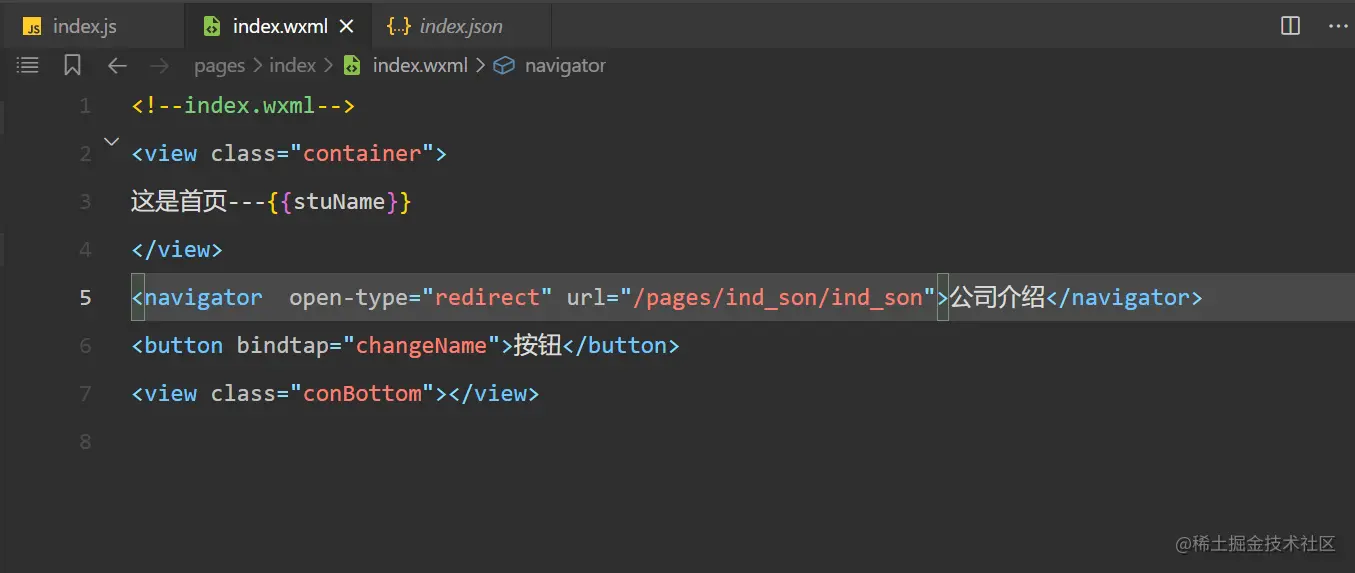The height and width of the screenshot is (573, 1355).
Task: Click the changeName attribute value
Action: pos(421,346)
